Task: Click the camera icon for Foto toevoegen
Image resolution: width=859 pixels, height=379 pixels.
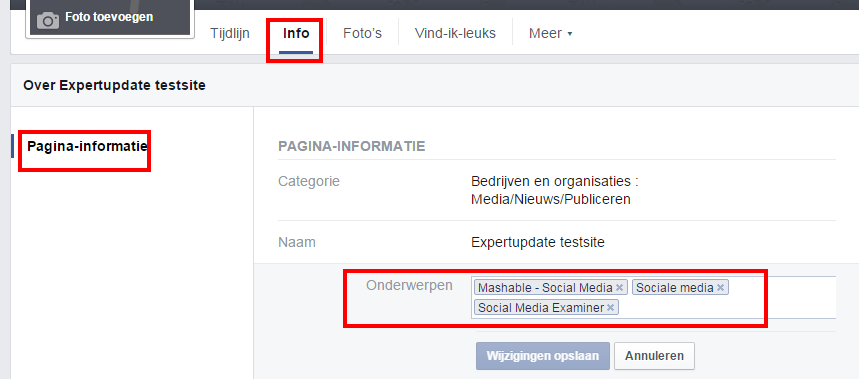Action: [48, 21]
